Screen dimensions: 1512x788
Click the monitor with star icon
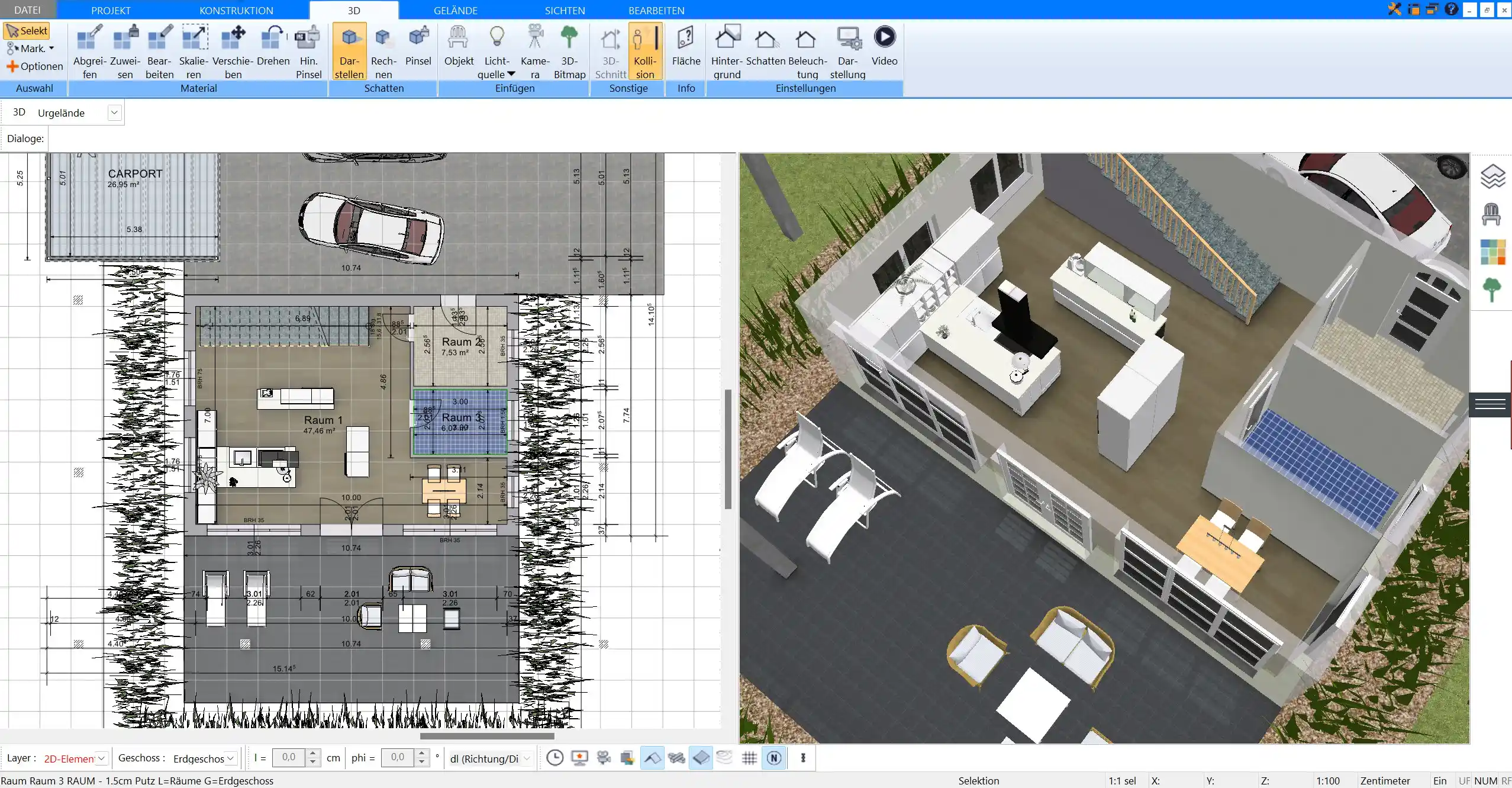coord(579,758)
